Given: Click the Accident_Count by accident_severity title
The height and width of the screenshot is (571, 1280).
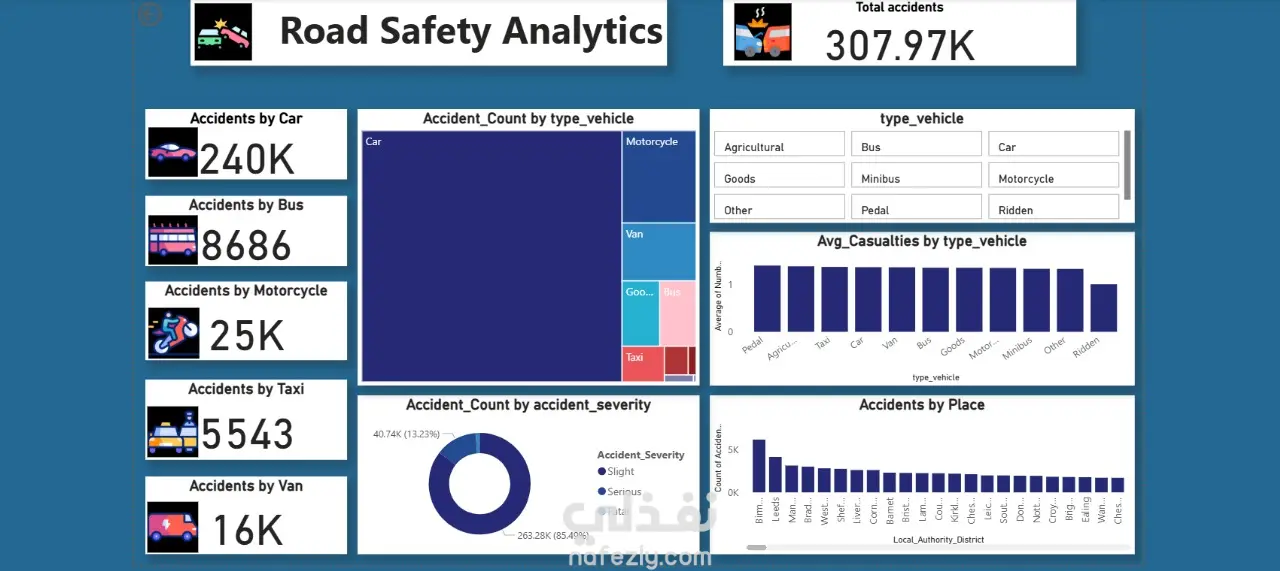Looking at the screenshot, I should pos(528,405).
